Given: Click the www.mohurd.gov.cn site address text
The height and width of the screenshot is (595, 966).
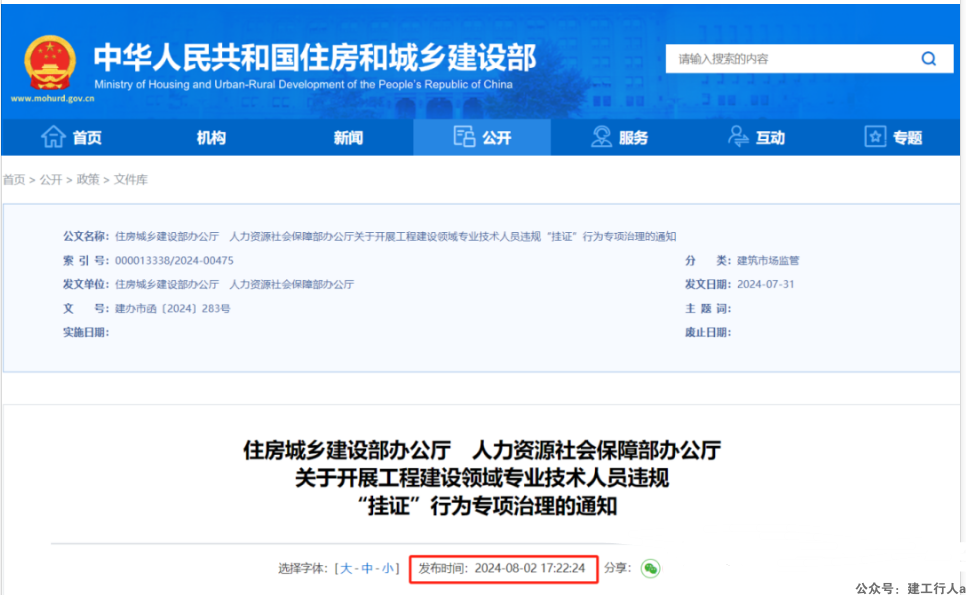Looking at the screenshot, I should [x=53, y=99].
